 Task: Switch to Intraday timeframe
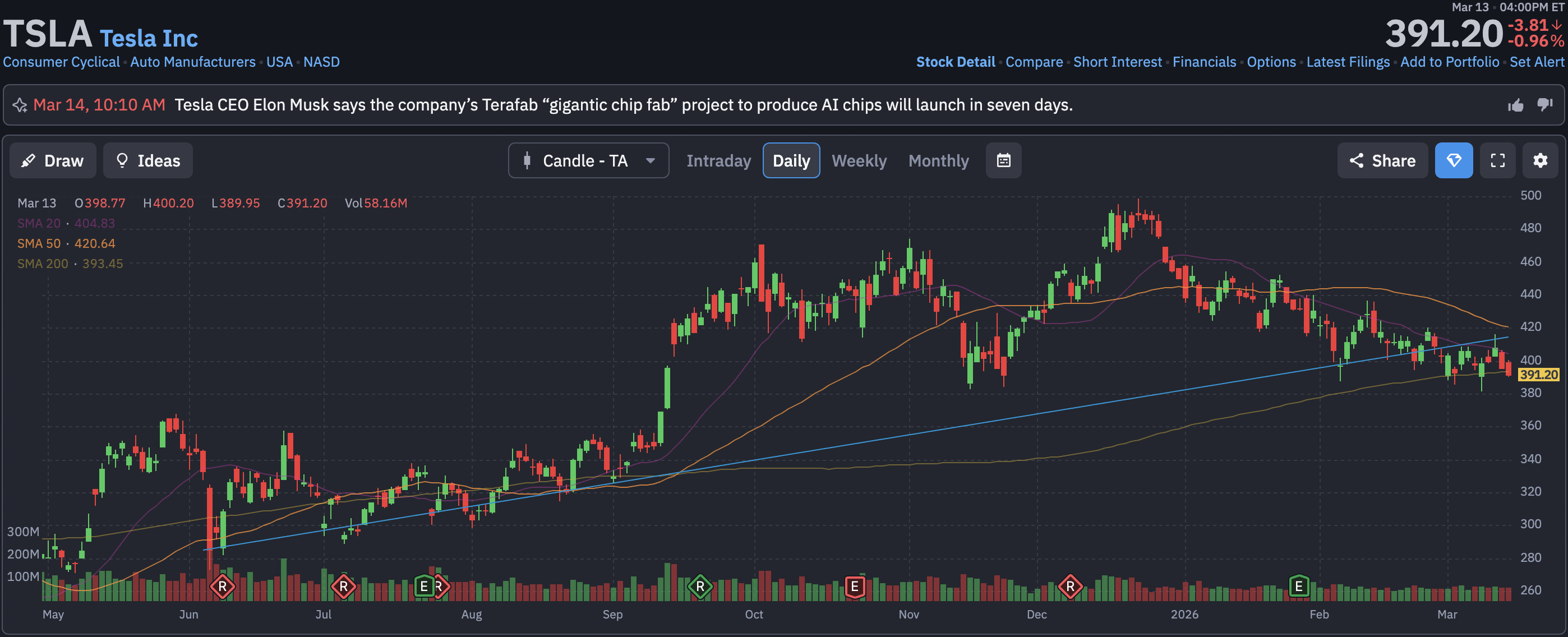pyautogui.click(x=718, y=160)
